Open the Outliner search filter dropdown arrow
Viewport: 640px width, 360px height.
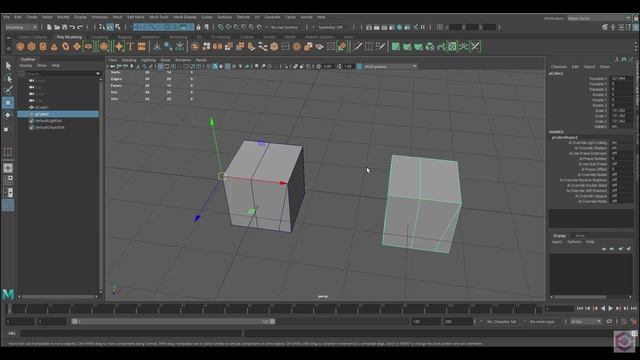click(x=98, y=74)
